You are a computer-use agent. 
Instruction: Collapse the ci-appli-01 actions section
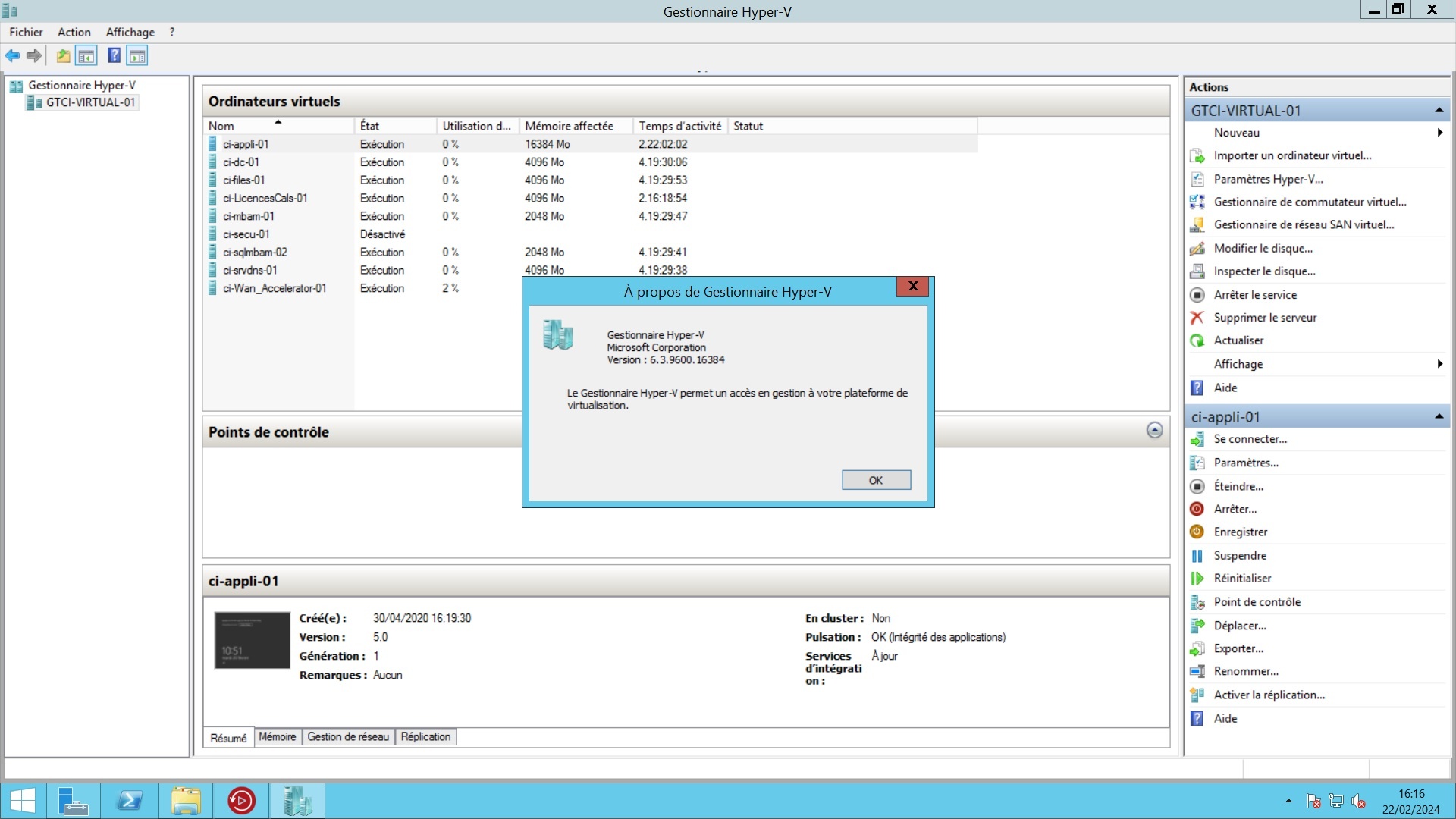click(1439, 416)
